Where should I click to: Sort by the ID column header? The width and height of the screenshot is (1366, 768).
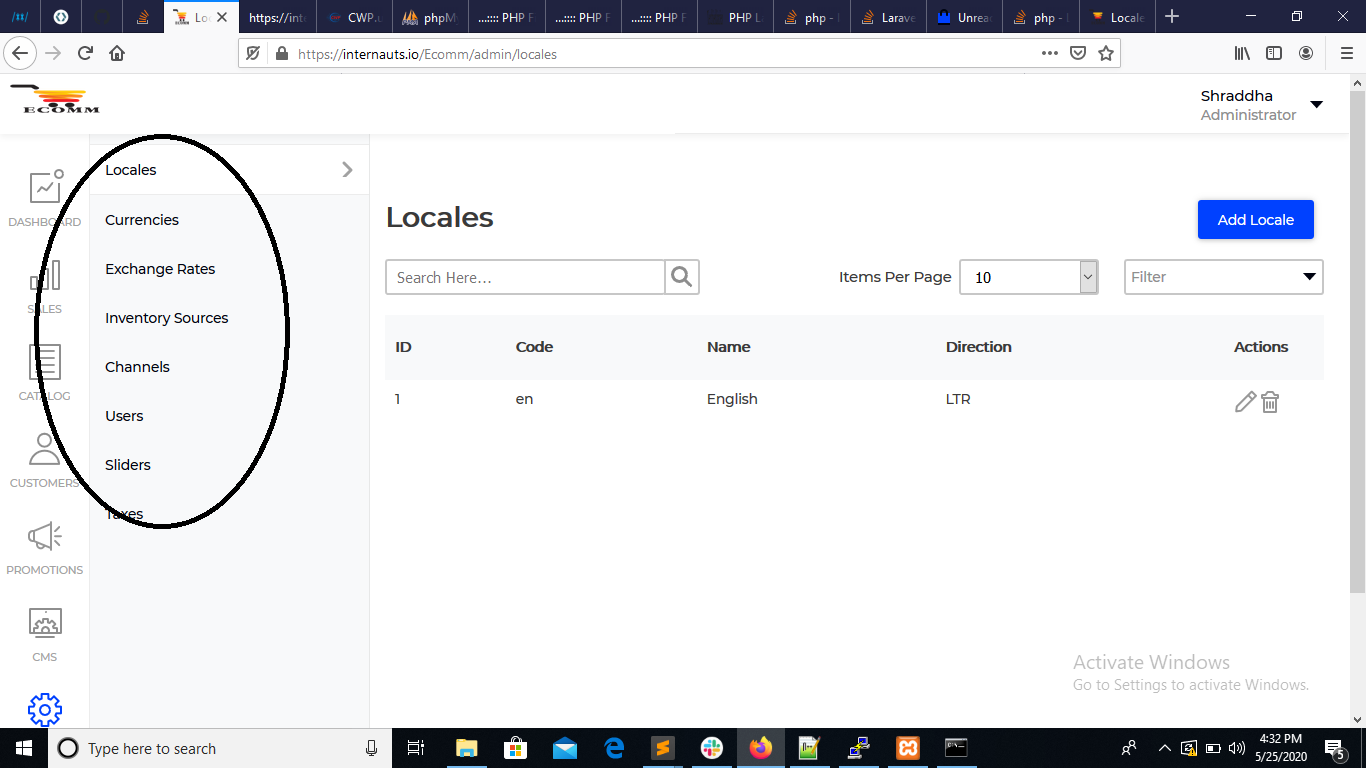click(x=404, y=347)
